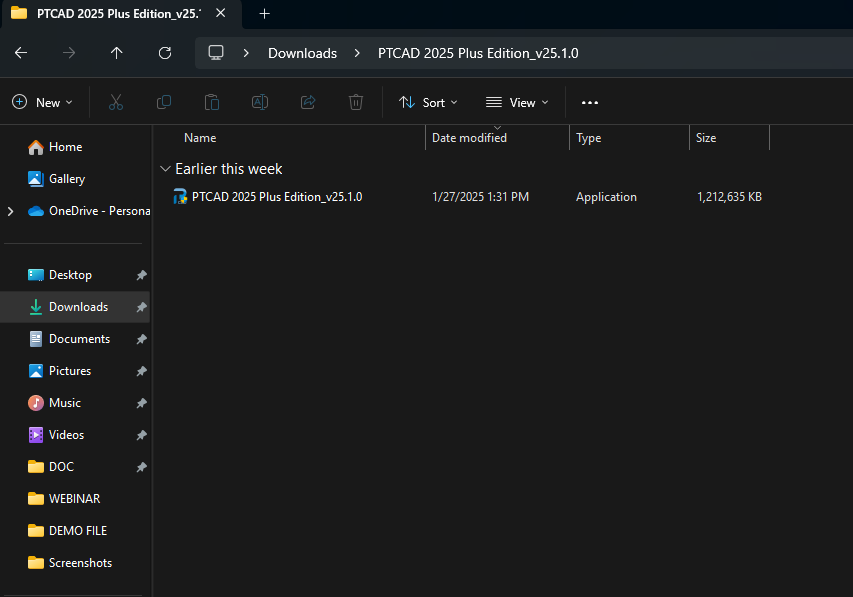Sort files by the Name column
The height and width of the screenshot is (597, 853).
pos(200,138)
